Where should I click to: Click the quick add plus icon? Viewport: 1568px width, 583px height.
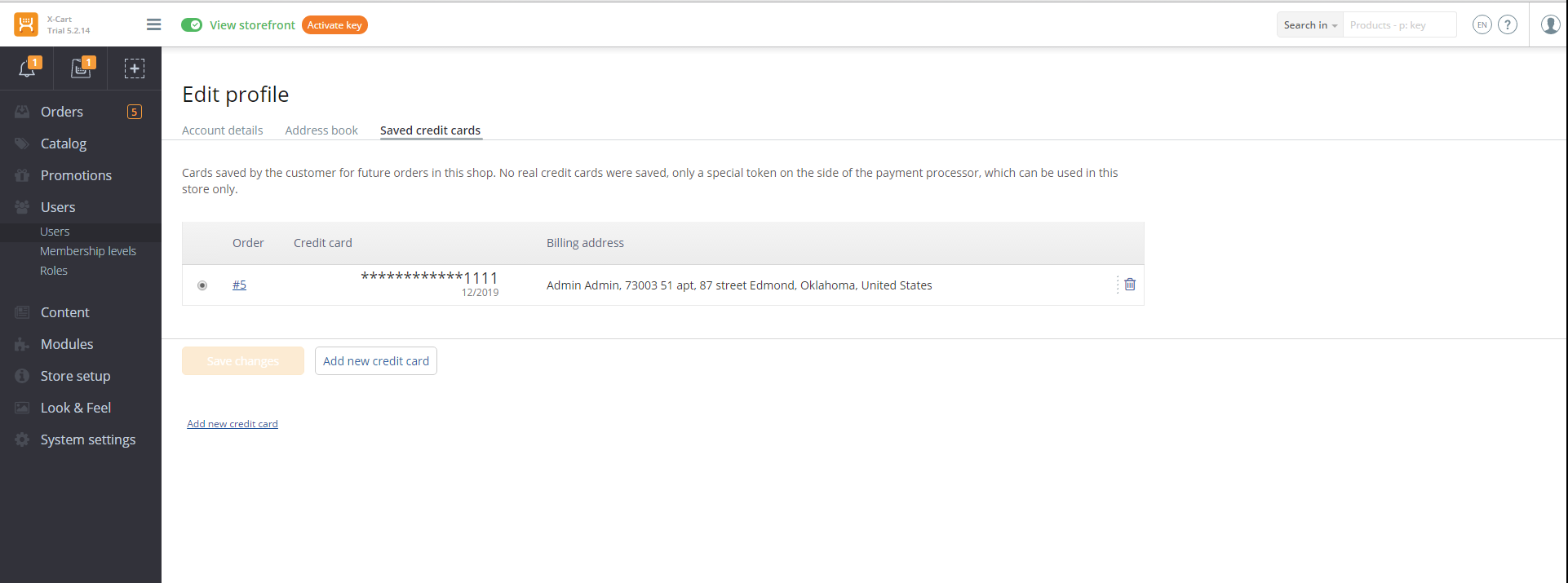pos(135,68)
